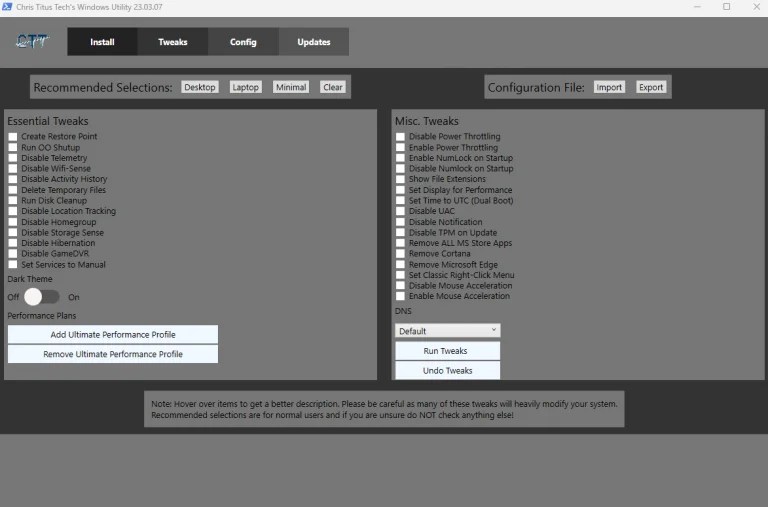
Task: Check Disable Power Throttling
Action: (401, 137)
